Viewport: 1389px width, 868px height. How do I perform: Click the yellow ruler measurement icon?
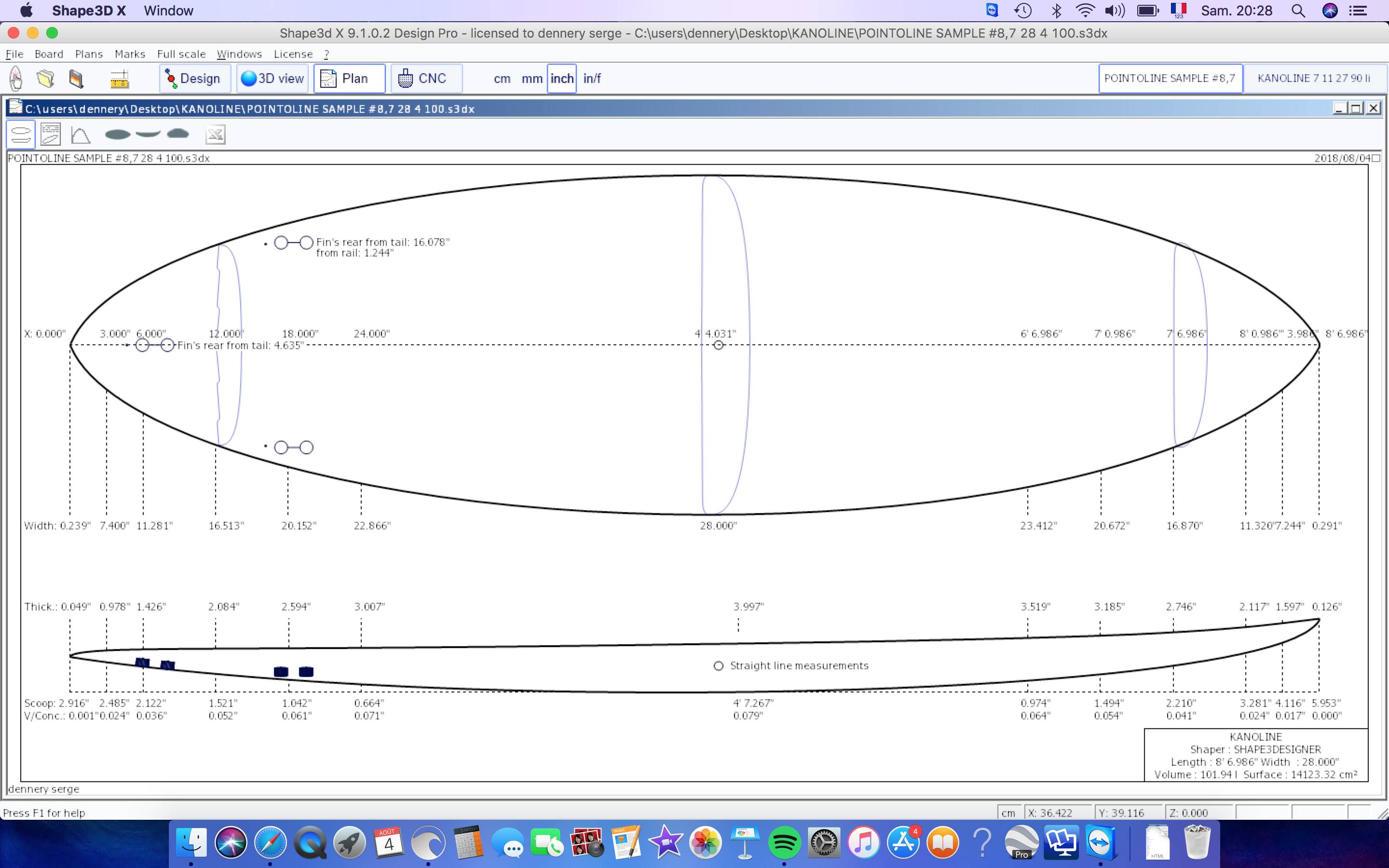coord(120,79)
